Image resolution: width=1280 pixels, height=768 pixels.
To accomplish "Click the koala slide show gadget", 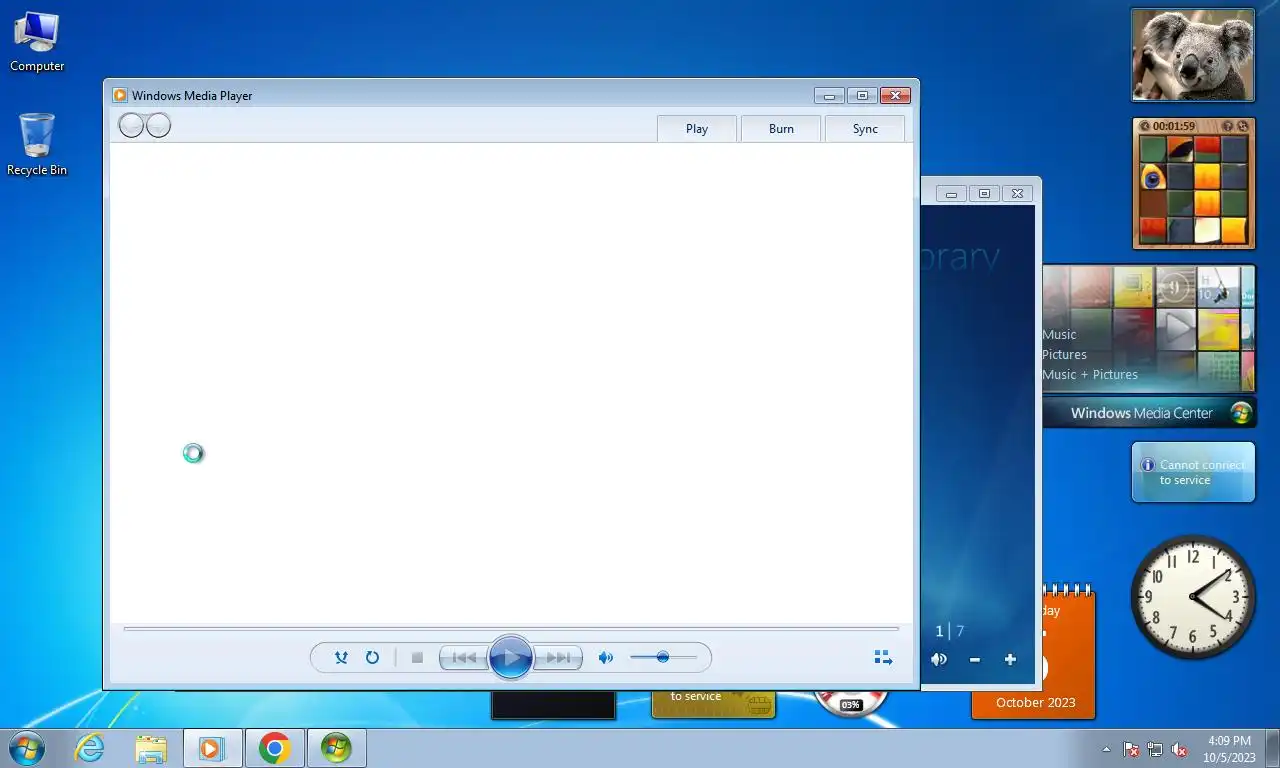I will click(x=1193, y=55).
